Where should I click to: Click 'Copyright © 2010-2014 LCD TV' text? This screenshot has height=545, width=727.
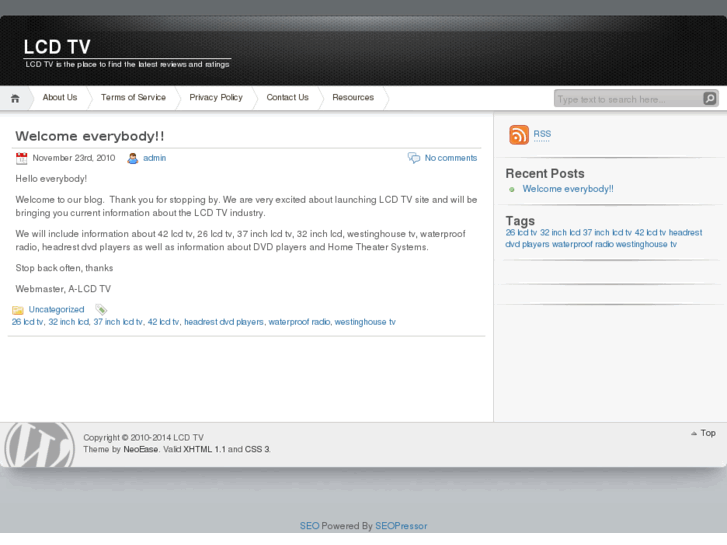(x=143, y=437)
